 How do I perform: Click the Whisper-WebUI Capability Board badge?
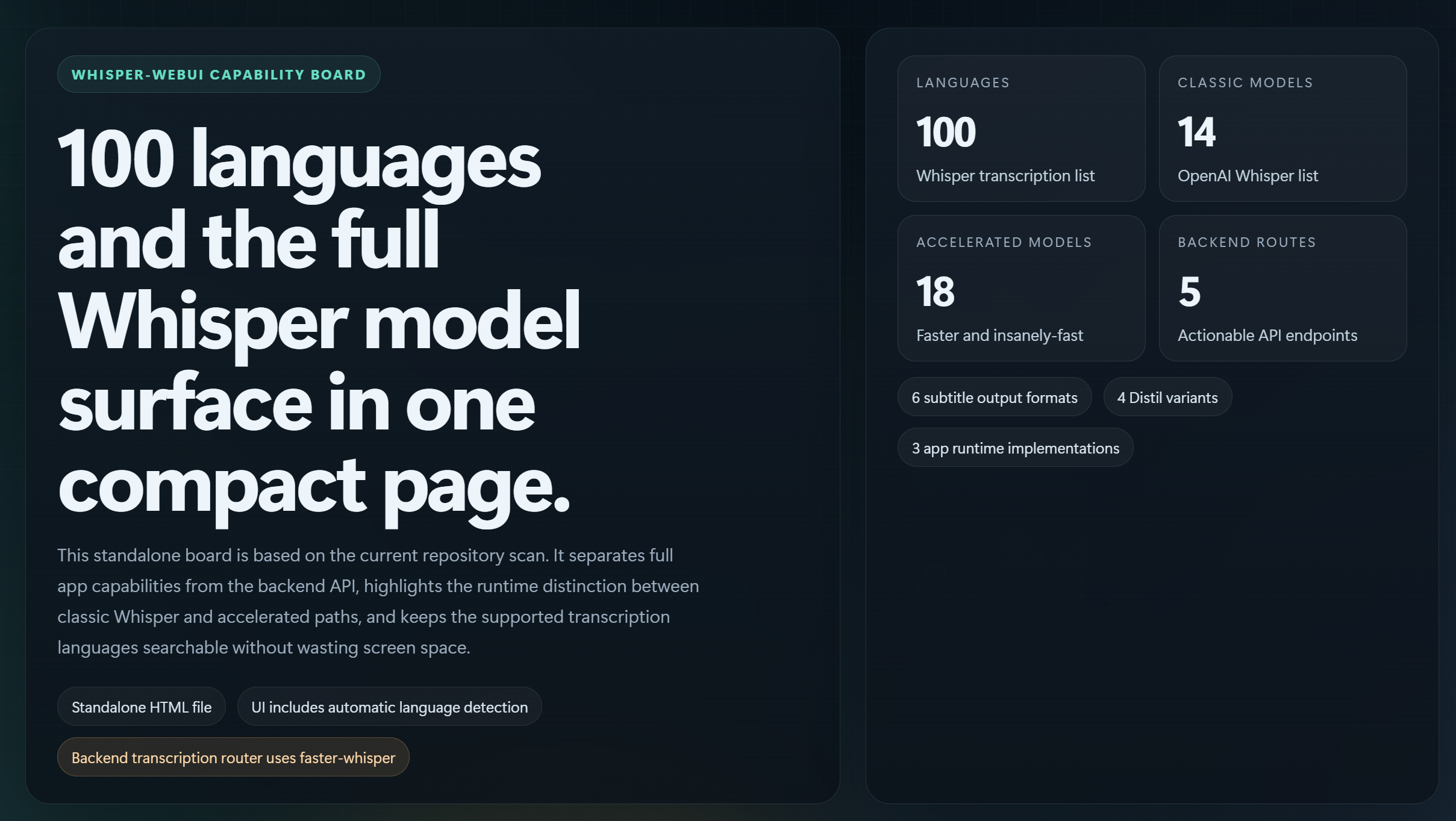[219, 74]
